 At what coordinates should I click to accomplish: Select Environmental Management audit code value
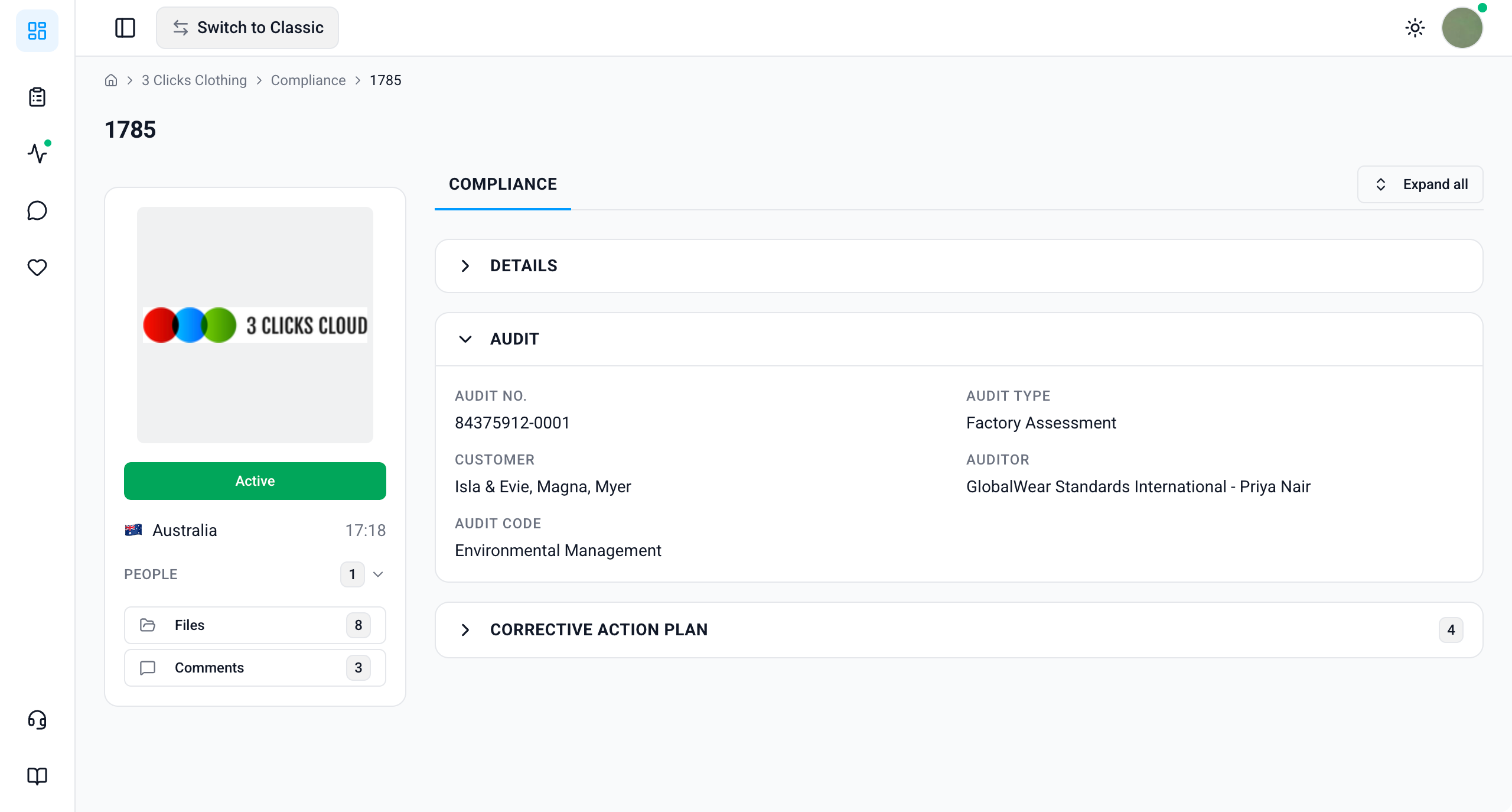point(558,551)
